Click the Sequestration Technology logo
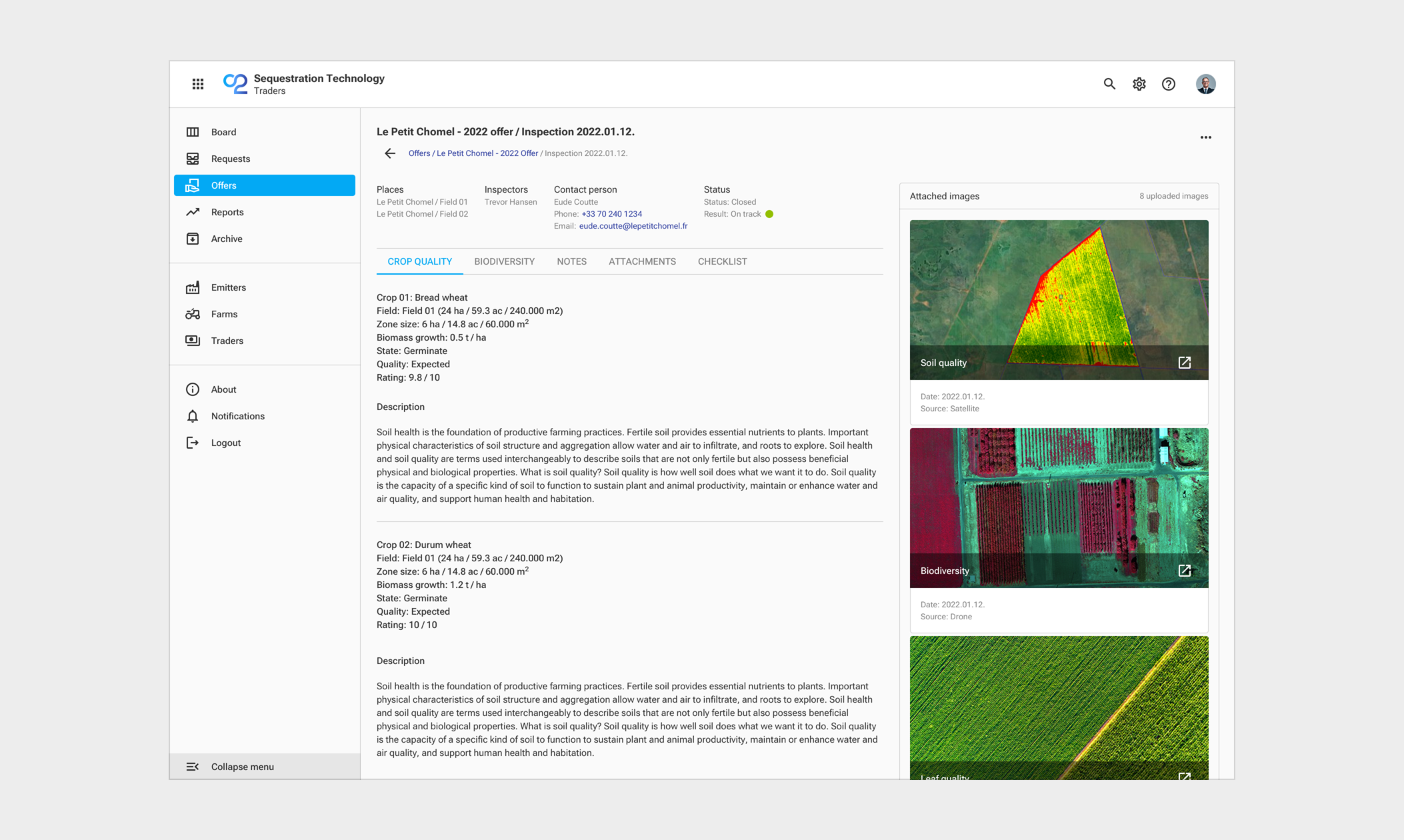1404x840 pixels. (x=235, y=84)
